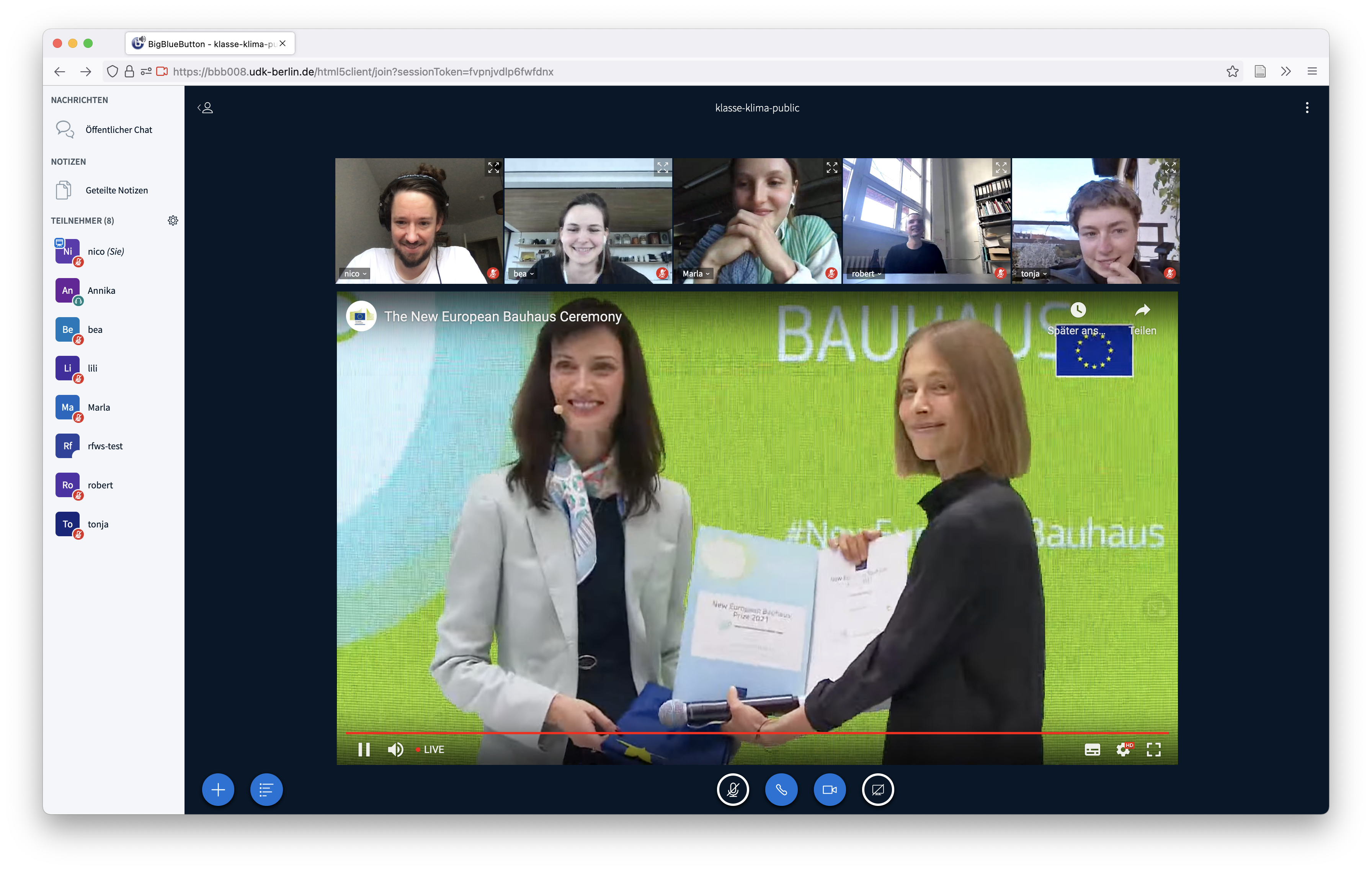Toggle the user list panel icon
The image size is (1372, 871).
[x=206, y=108]
